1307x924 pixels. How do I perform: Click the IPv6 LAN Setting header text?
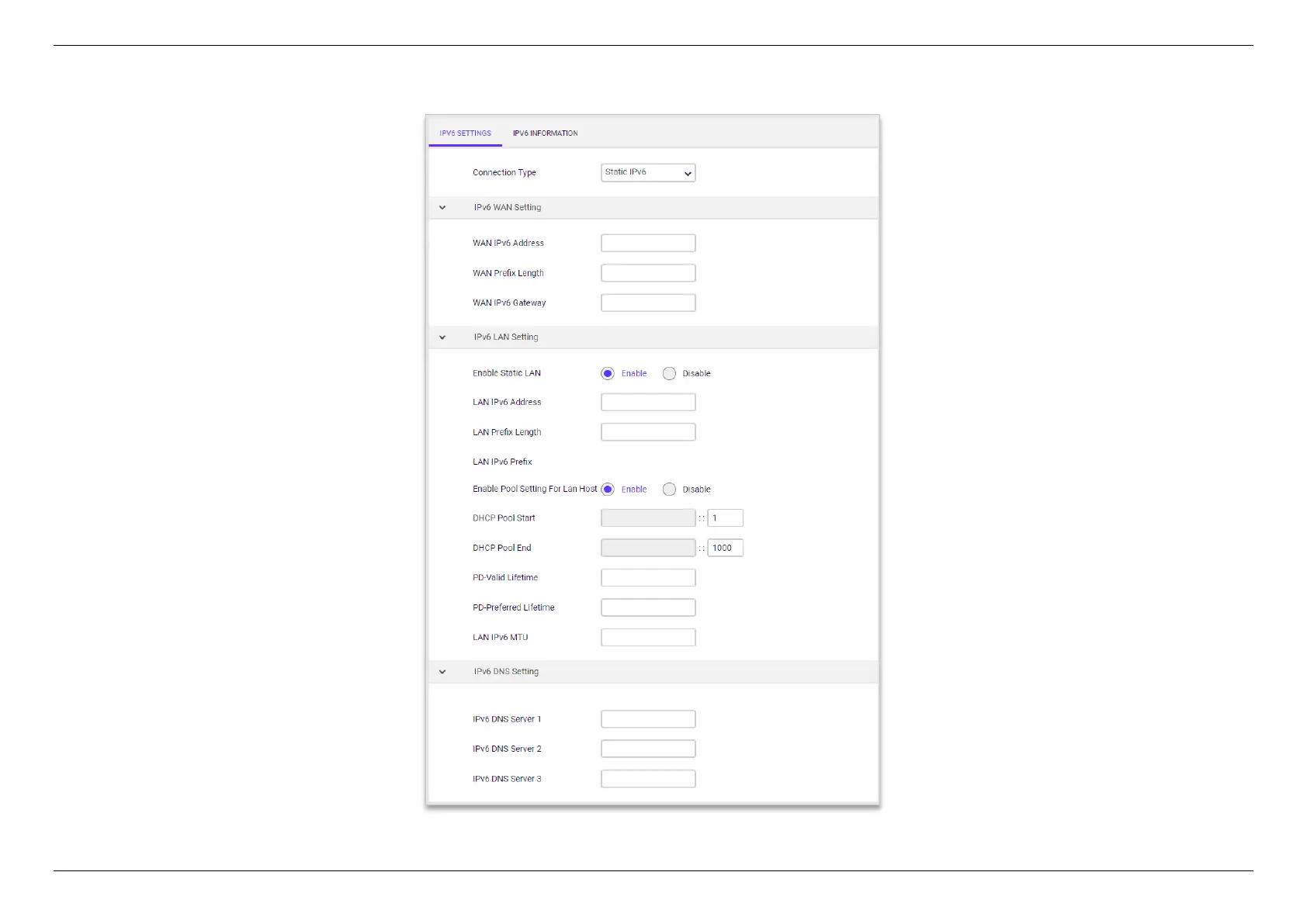coord(506,337)
